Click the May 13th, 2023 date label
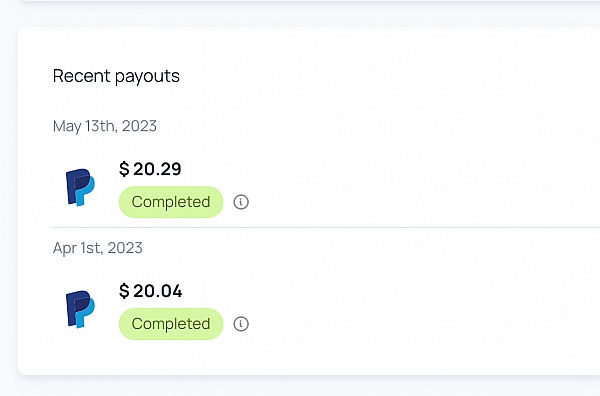The image size is (600, 396). pos(105,126)
